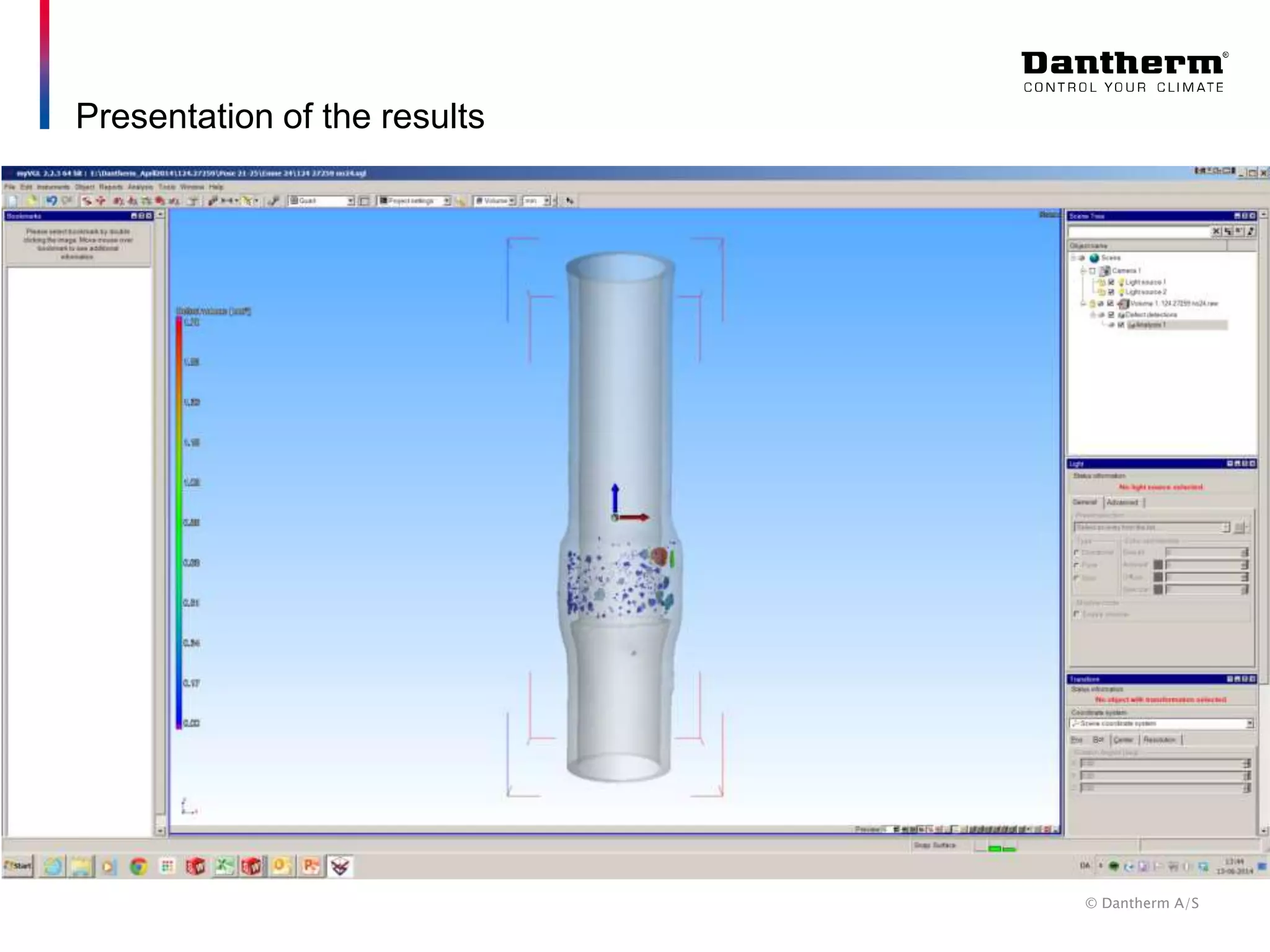Click the Scene Tree search field
Image resolution: width=1270 pixels, height=952 pixels.
(x=1139, y=231)
